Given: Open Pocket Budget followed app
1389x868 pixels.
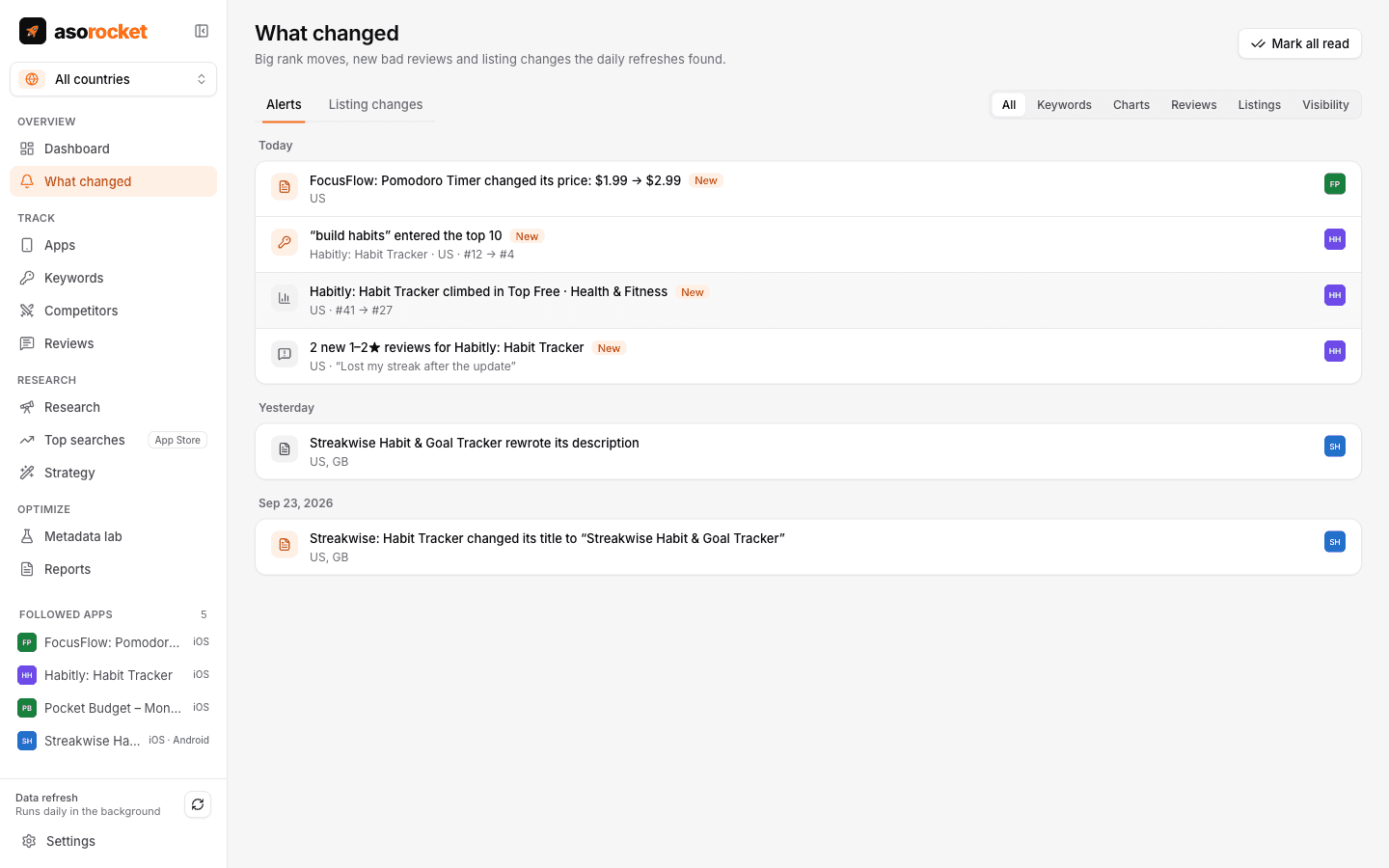Looking at the screenshot, I should point(113,708).
